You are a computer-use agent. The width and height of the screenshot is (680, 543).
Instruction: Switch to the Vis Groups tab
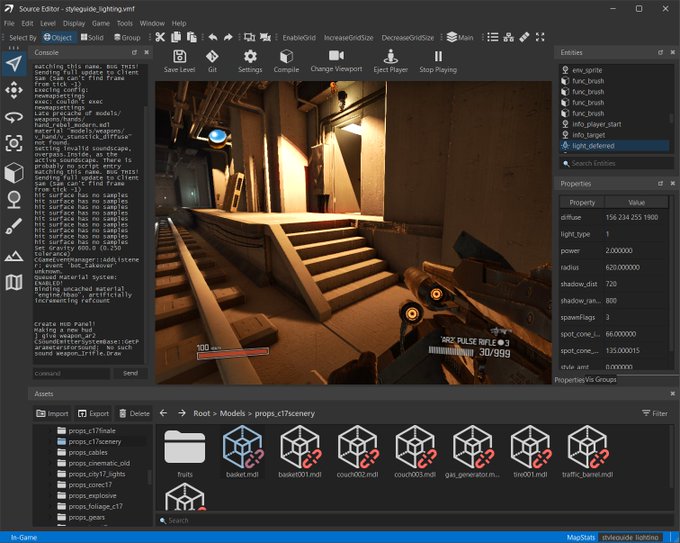[601, 379]
